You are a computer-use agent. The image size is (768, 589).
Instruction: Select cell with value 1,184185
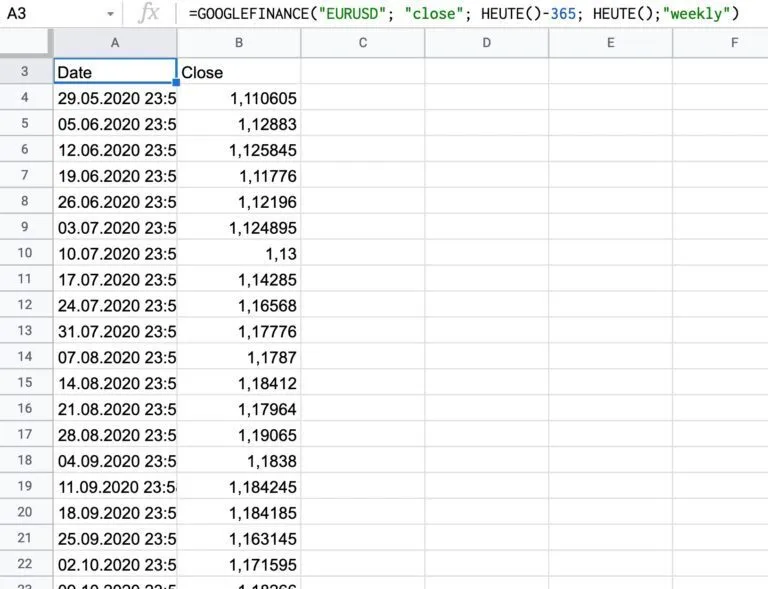239,513
